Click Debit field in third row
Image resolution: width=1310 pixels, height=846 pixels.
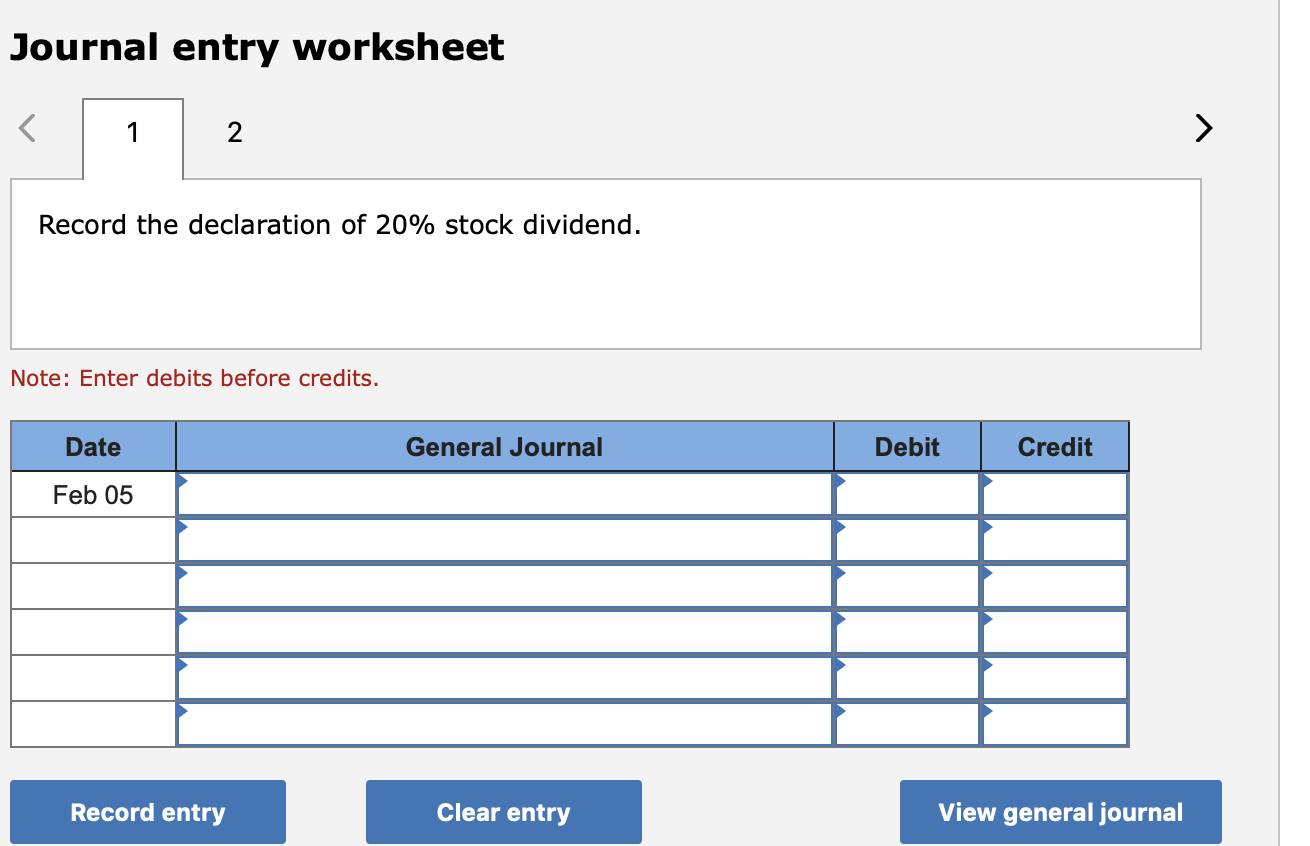[x=907, y=586]
